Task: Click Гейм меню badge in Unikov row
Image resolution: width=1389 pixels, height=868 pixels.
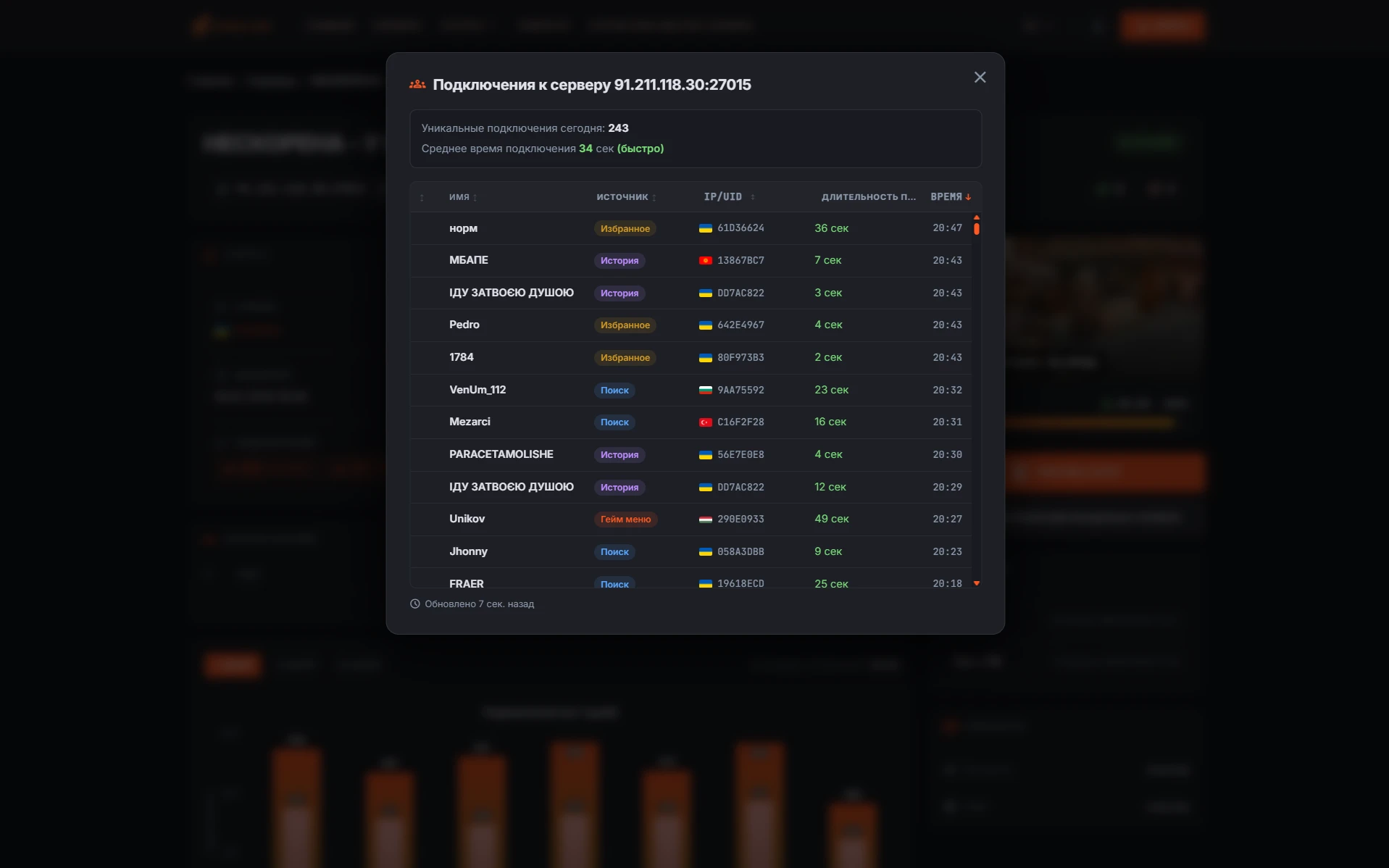Action: tap(625, 519)
